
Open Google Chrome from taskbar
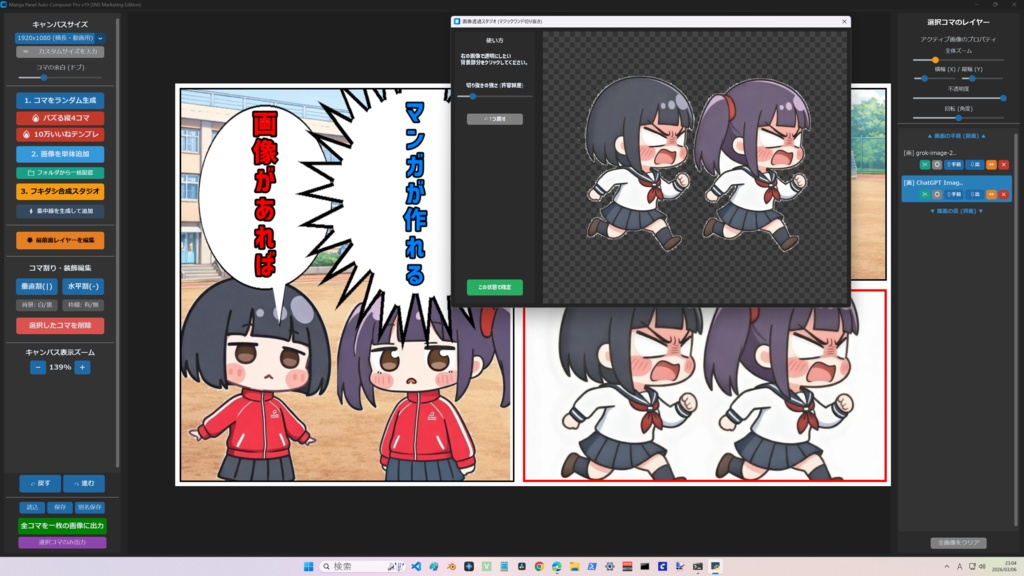pos(539,566)
